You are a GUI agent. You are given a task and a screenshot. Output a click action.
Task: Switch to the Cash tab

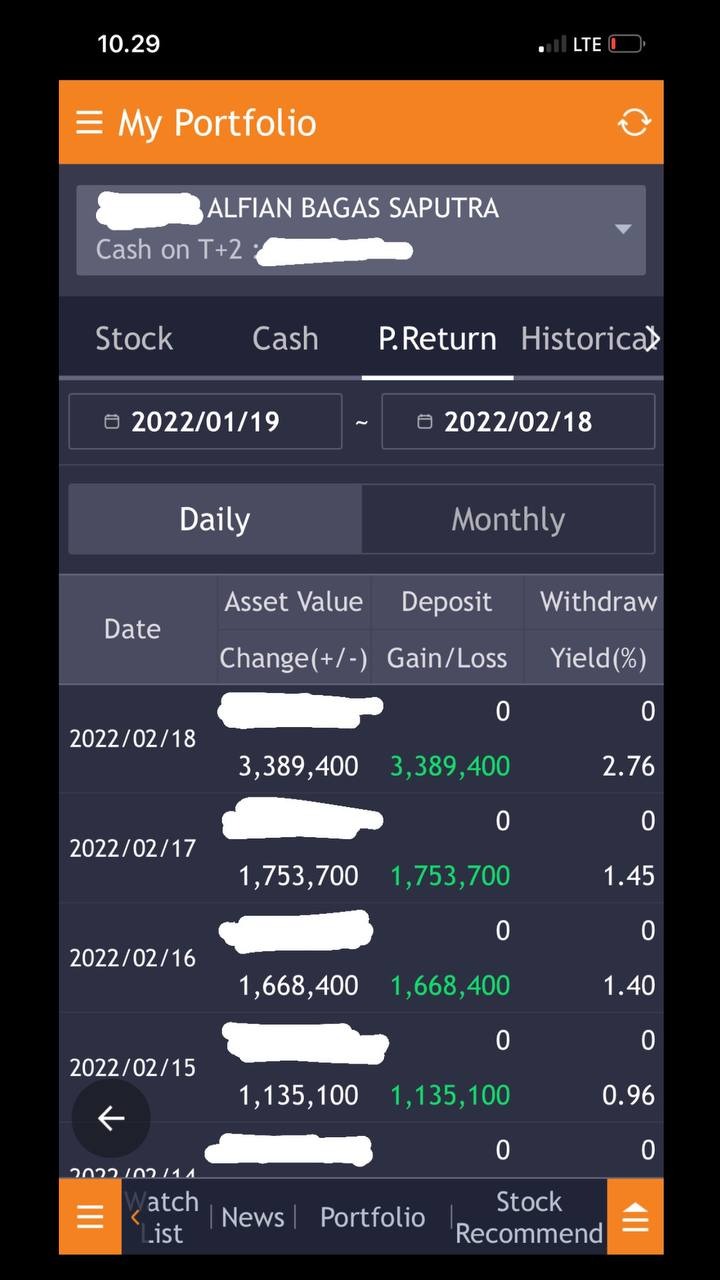[285, 339]
